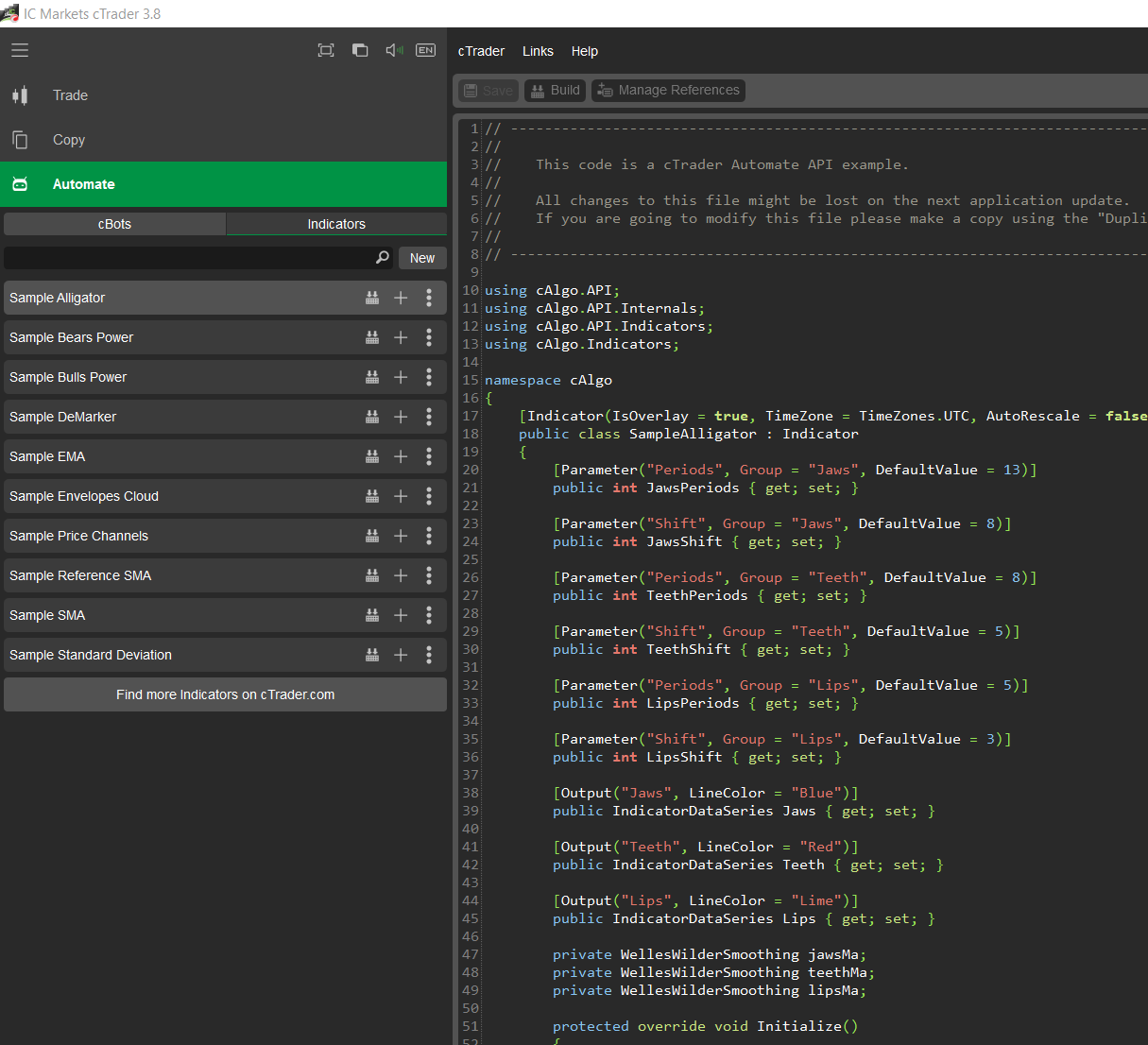The height and width of the screenshot is (1045, 1148).
Task: Click the search magnifier icon
Action: tap(383, 258)
